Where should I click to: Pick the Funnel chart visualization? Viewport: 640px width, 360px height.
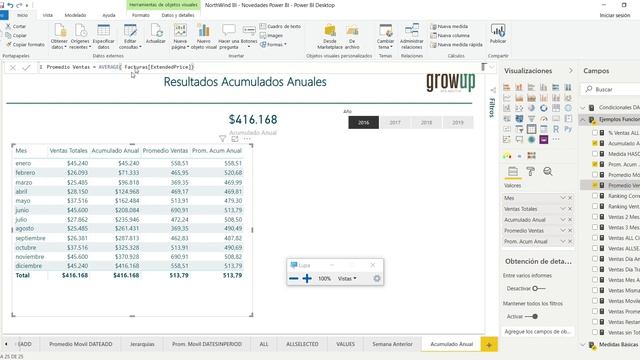coord(531,118)
